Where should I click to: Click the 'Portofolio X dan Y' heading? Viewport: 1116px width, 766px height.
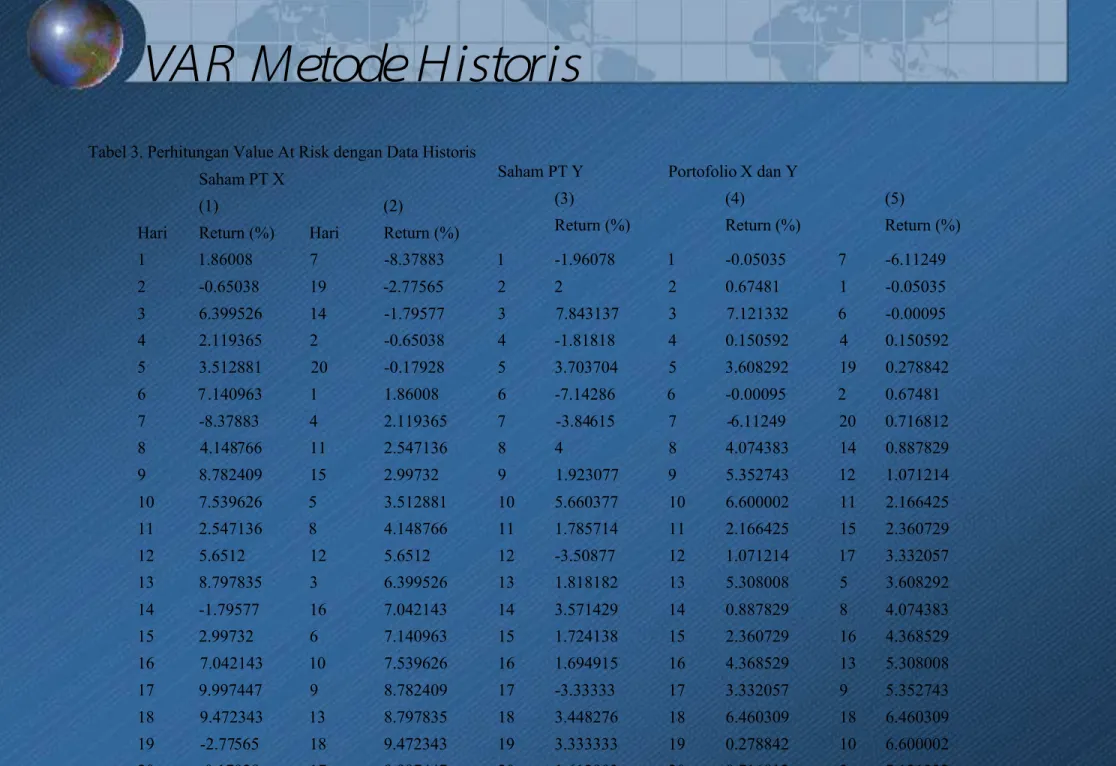(x=732, y=171)
